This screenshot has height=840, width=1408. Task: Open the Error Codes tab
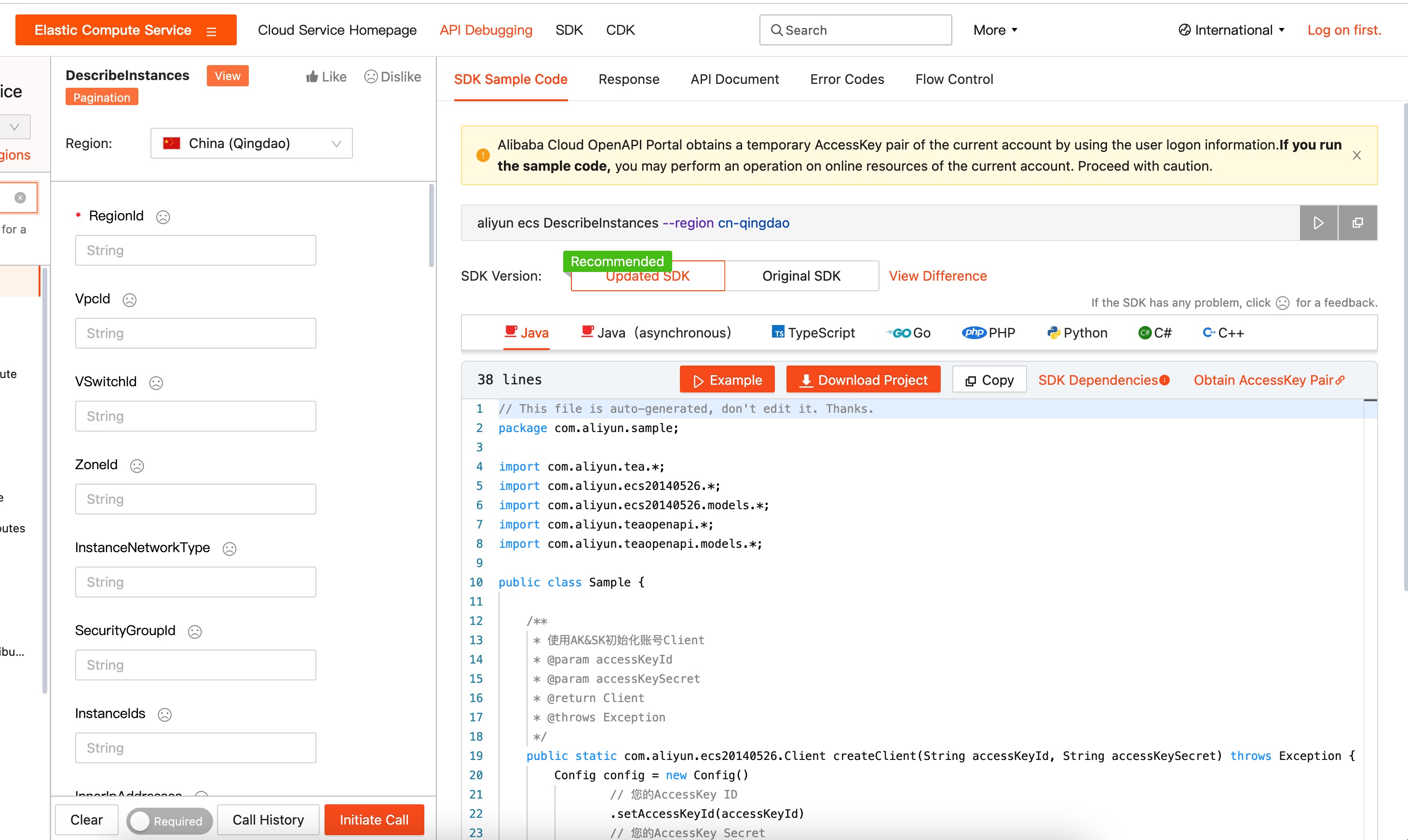(847, 79)
